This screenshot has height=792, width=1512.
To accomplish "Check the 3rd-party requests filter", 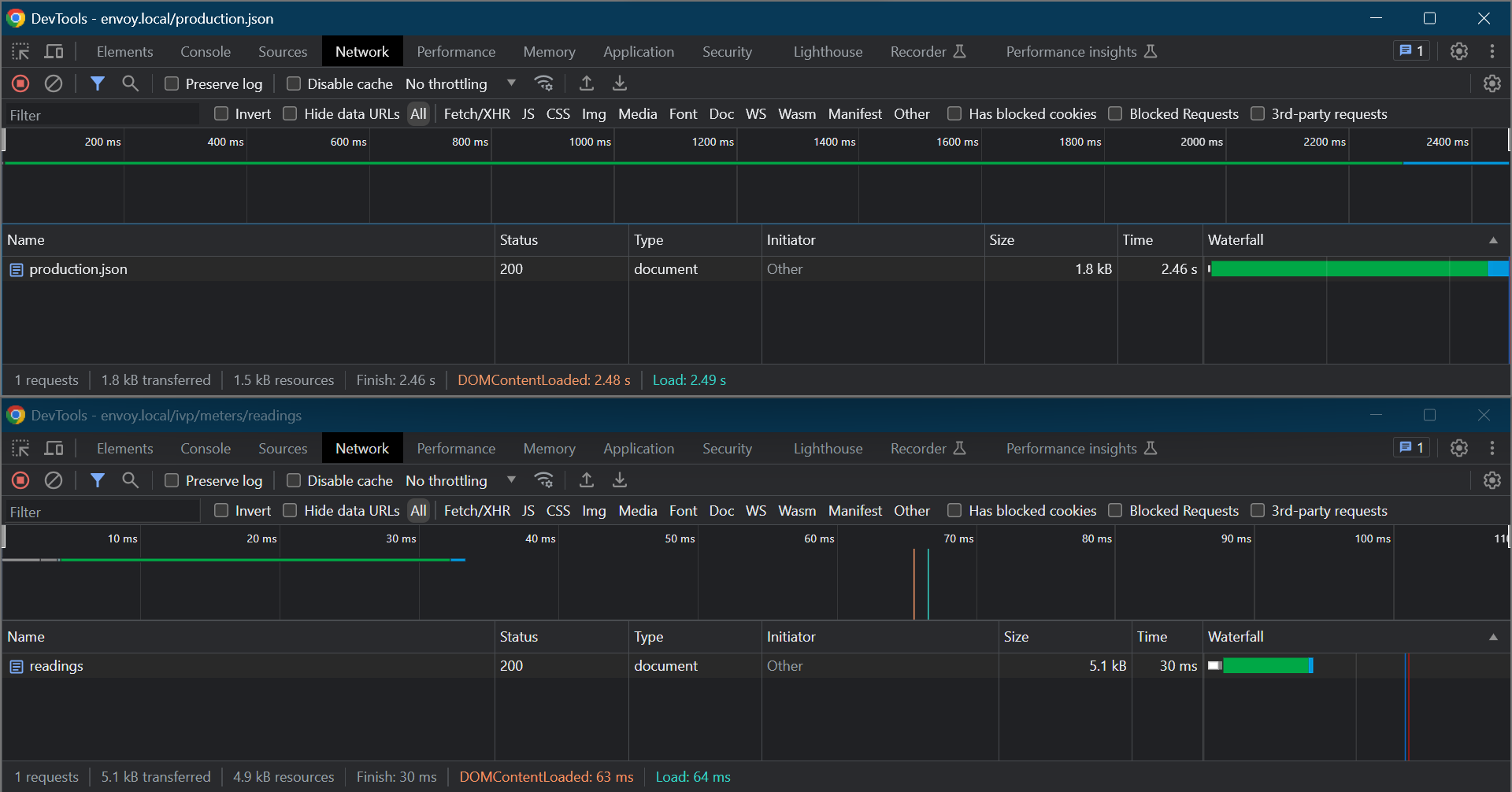I will point(1258,113).
